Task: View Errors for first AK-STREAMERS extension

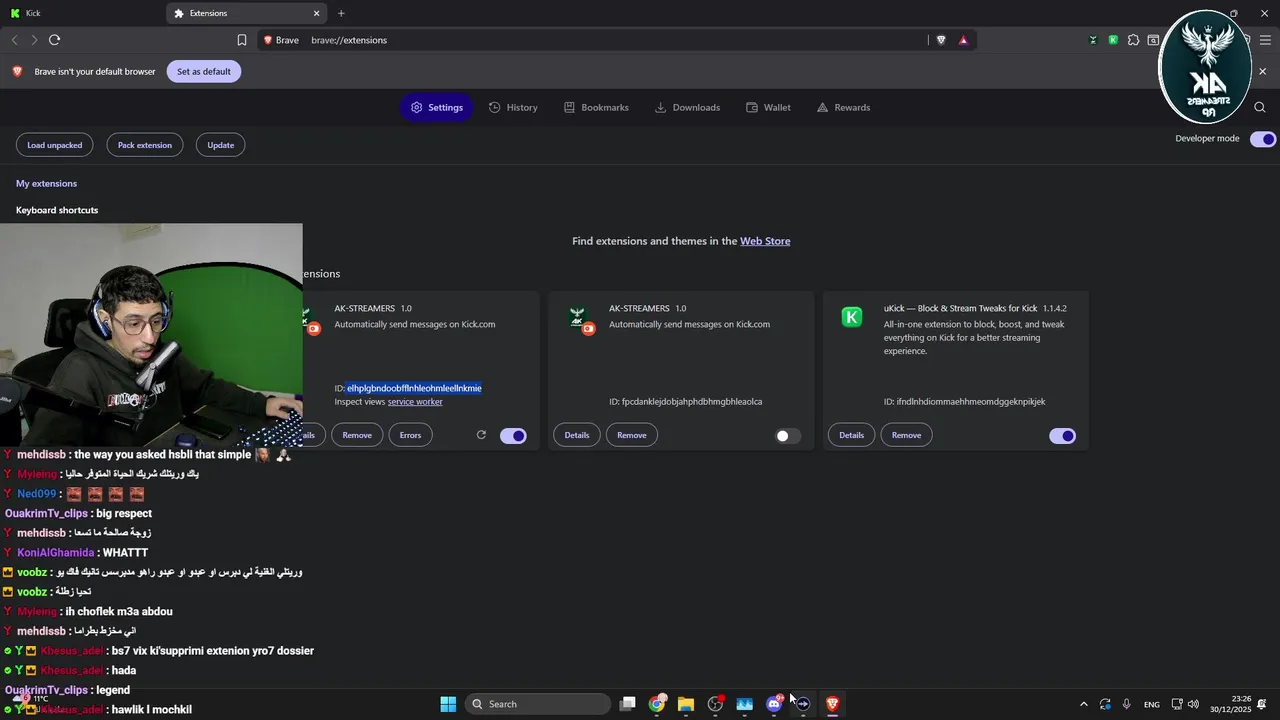Action: click(410, 435)
